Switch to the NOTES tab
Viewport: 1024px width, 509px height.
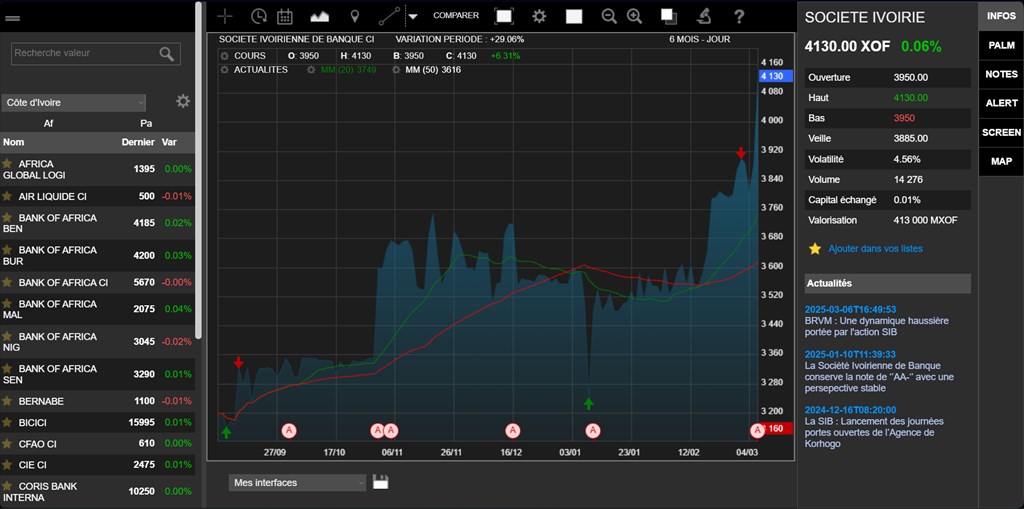tap(1001, 74)
